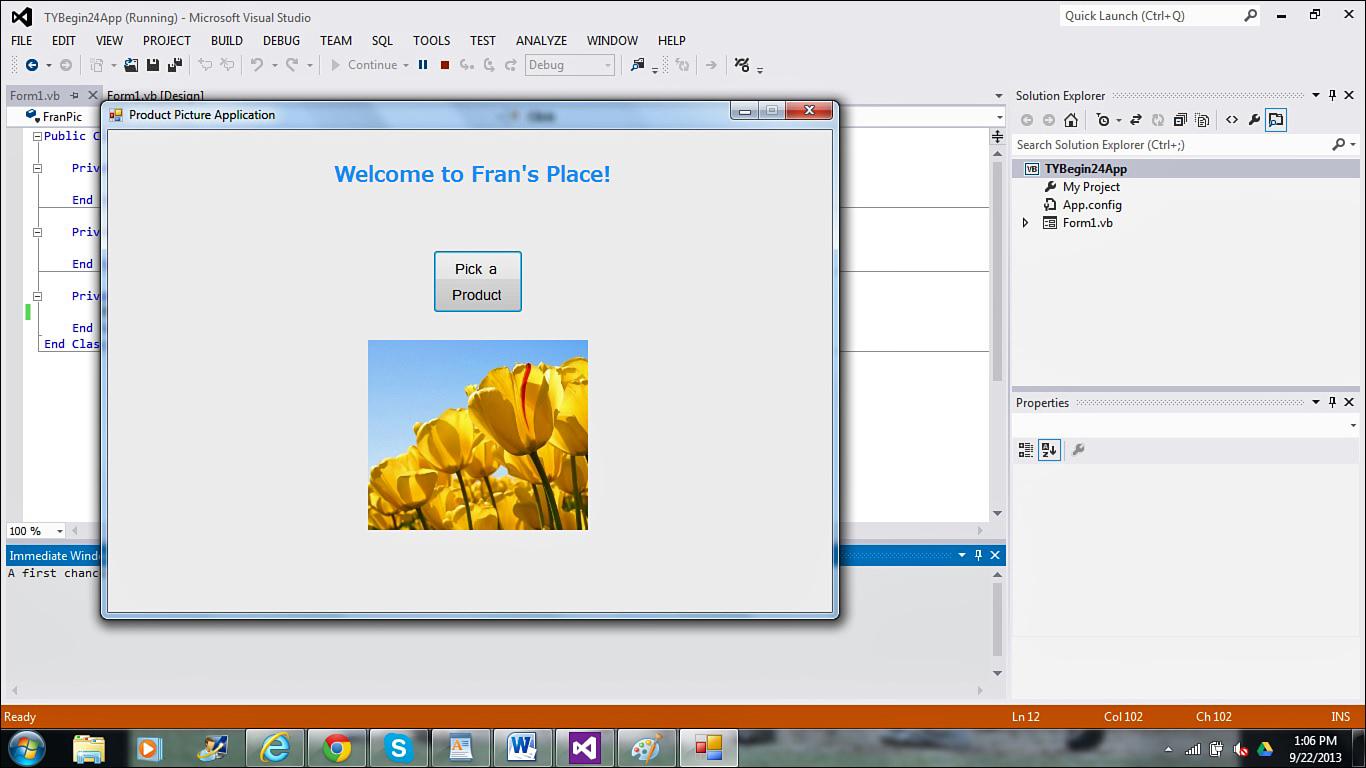
Task: Close the Form1.vb code tab
Action: [93, 96]
